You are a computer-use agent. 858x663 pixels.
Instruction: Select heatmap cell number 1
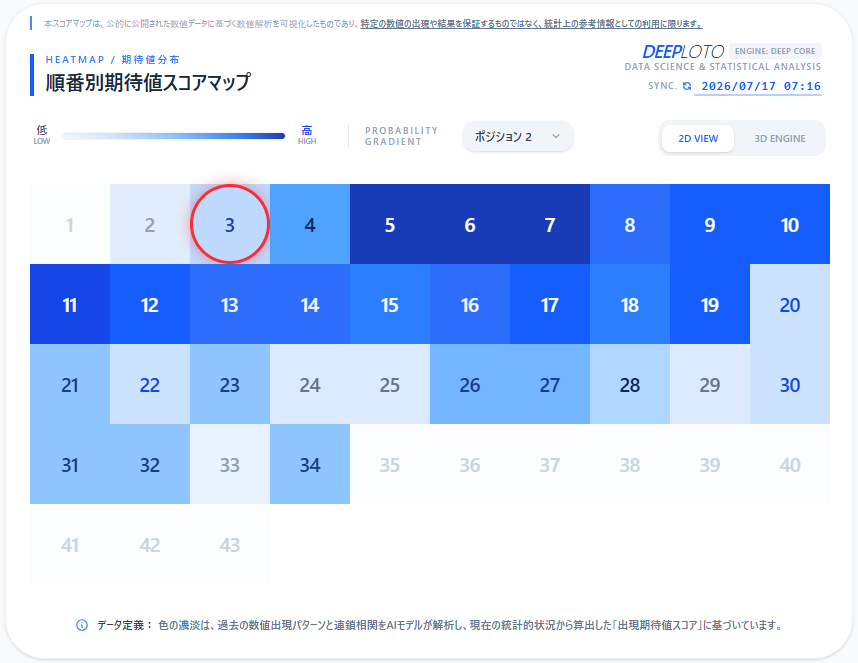coord(70,224)
